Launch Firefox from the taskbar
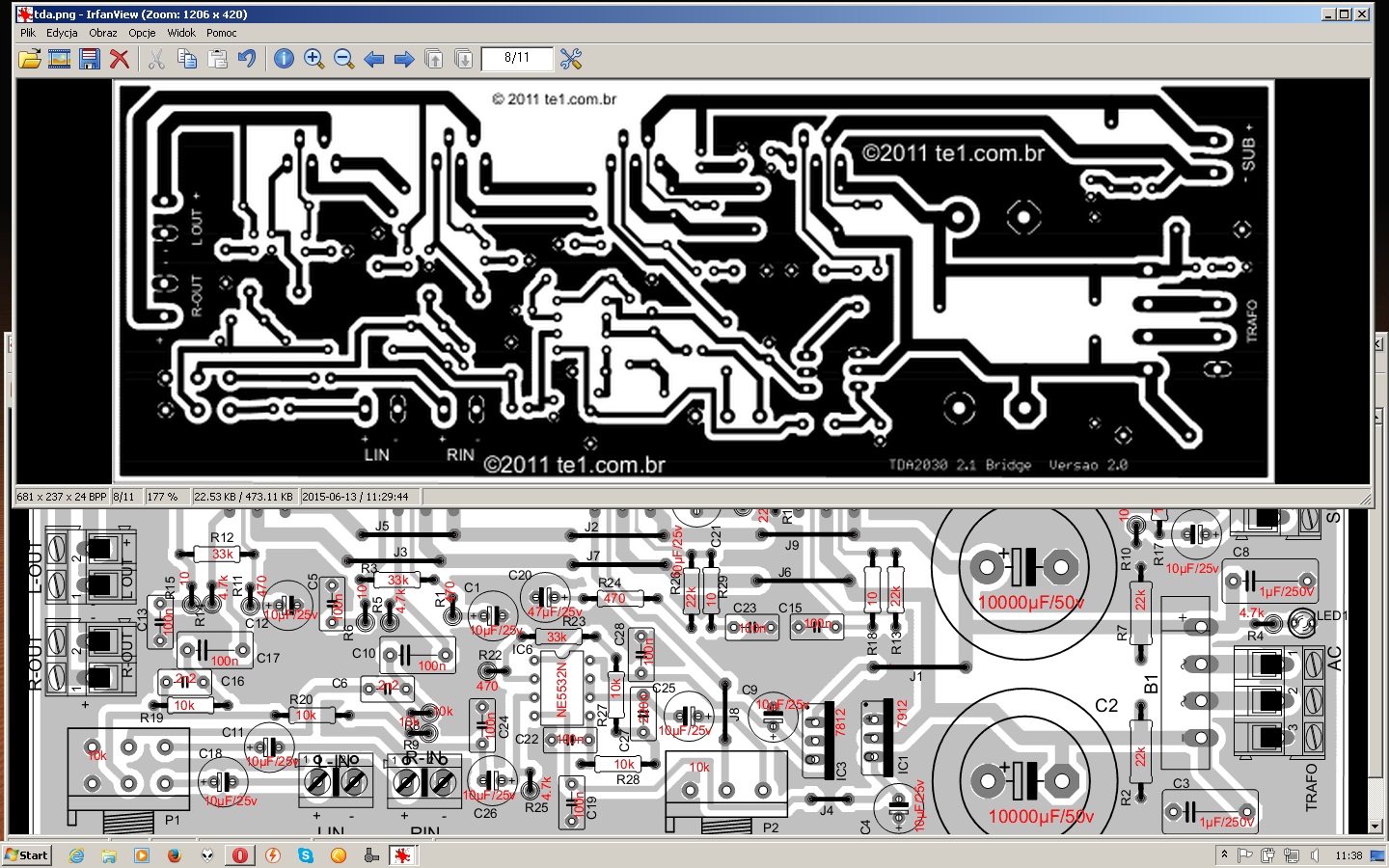Viewport: 1389px width, 868px height. point(175,855)
